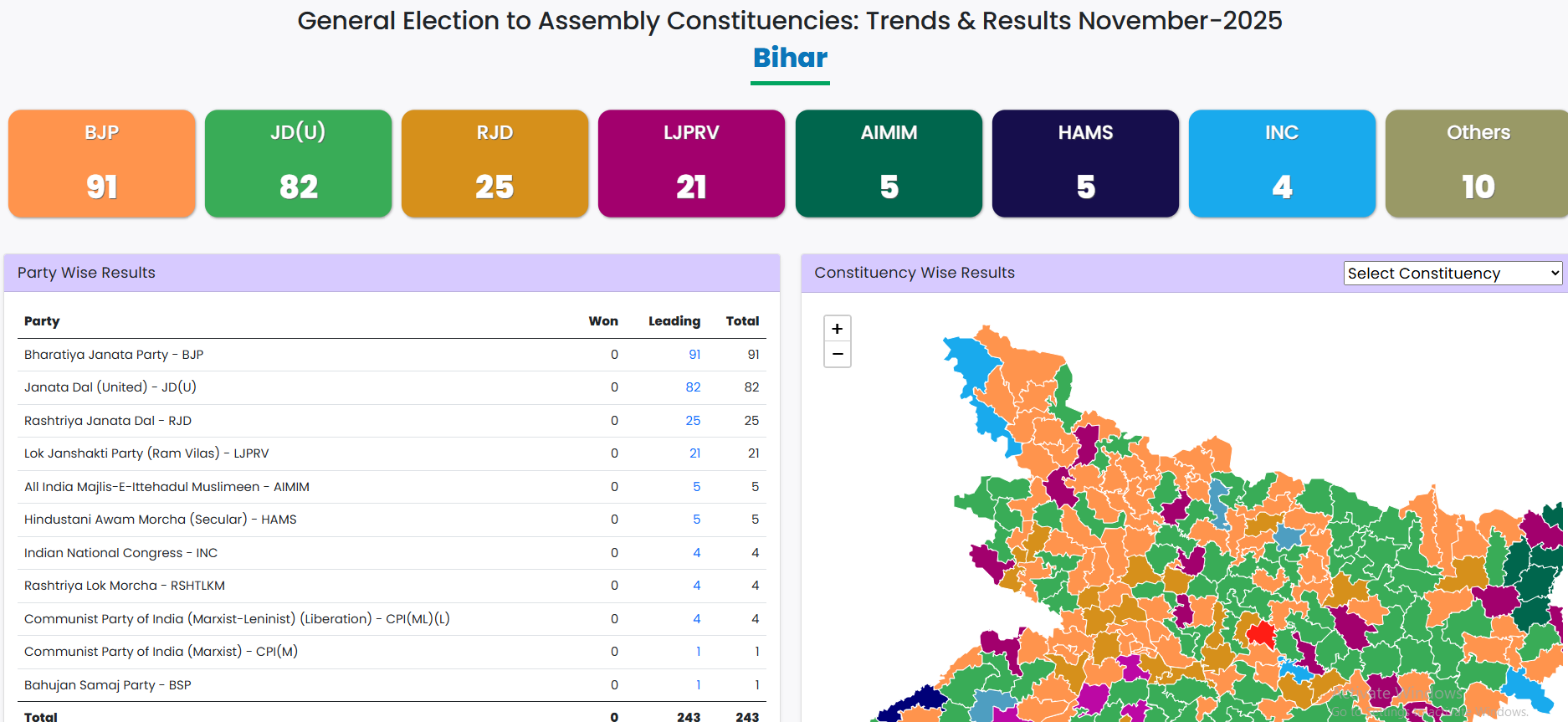
Task: Zoom in on the constituency map
Action: click(838, 329)
